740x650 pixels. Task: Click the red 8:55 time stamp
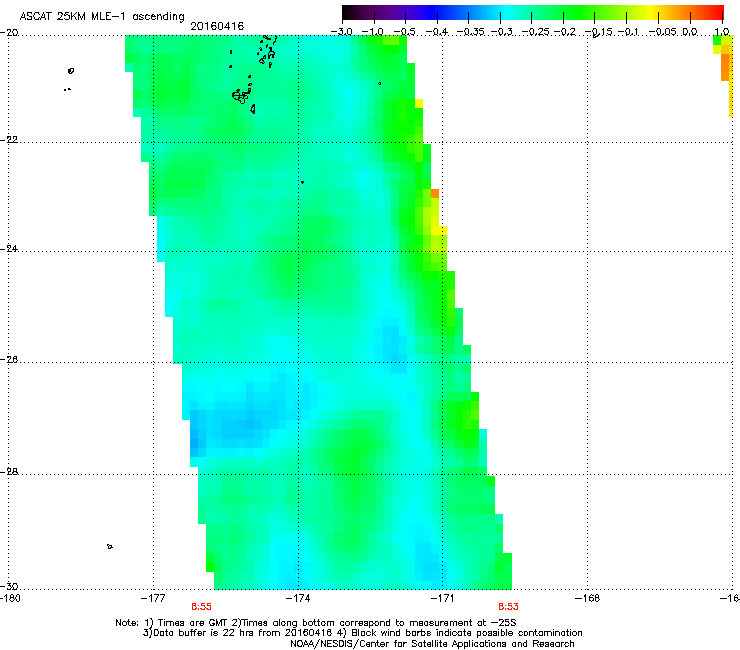pyautogui.click(x=201, y=607)
